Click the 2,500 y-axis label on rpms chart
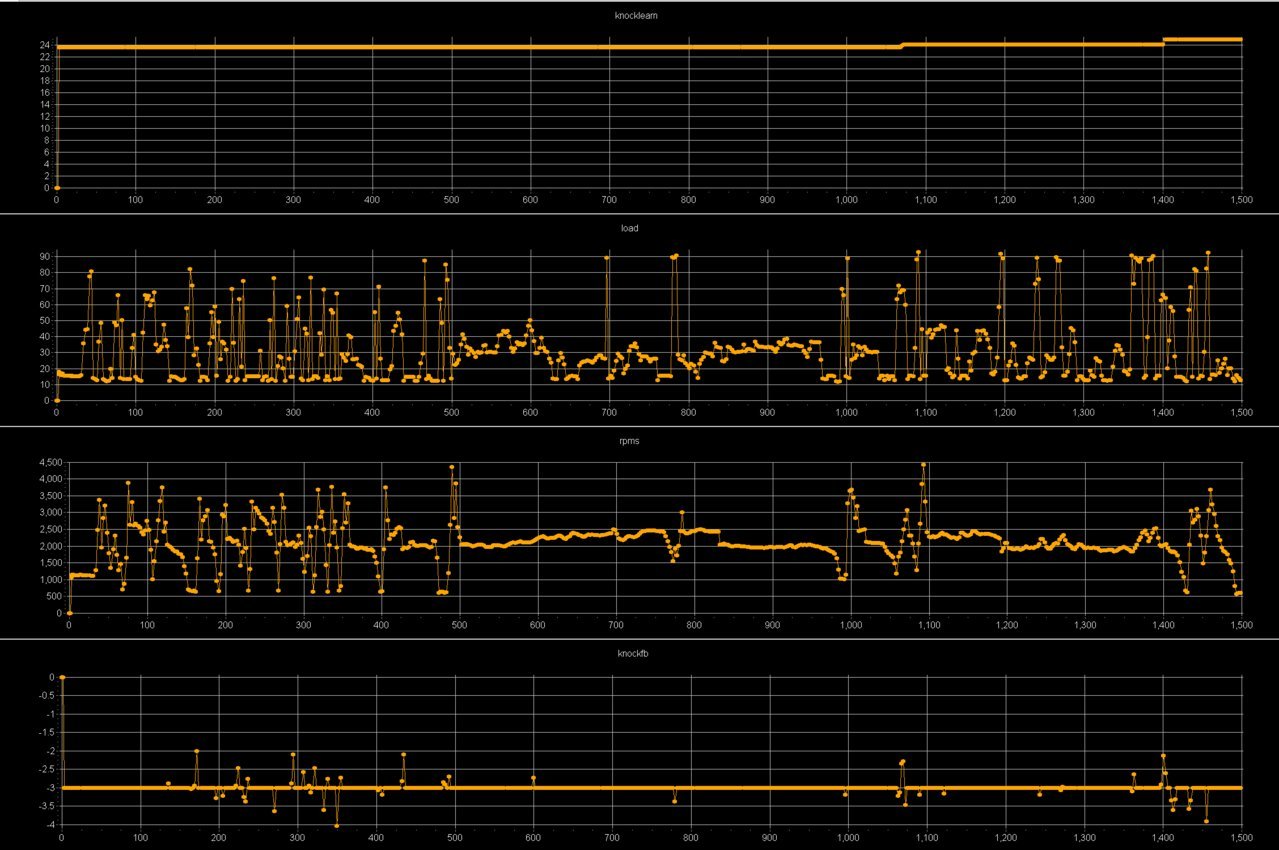 point(50,529)
